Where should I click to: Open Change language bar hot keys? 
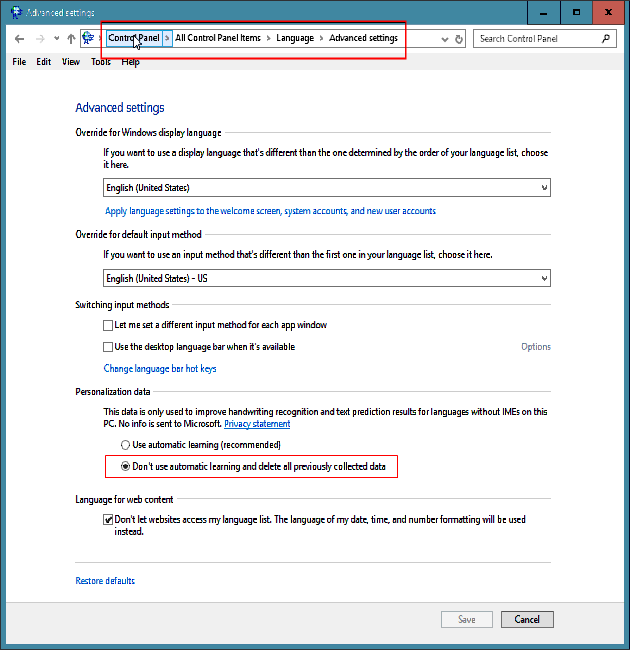pos(160,369)
